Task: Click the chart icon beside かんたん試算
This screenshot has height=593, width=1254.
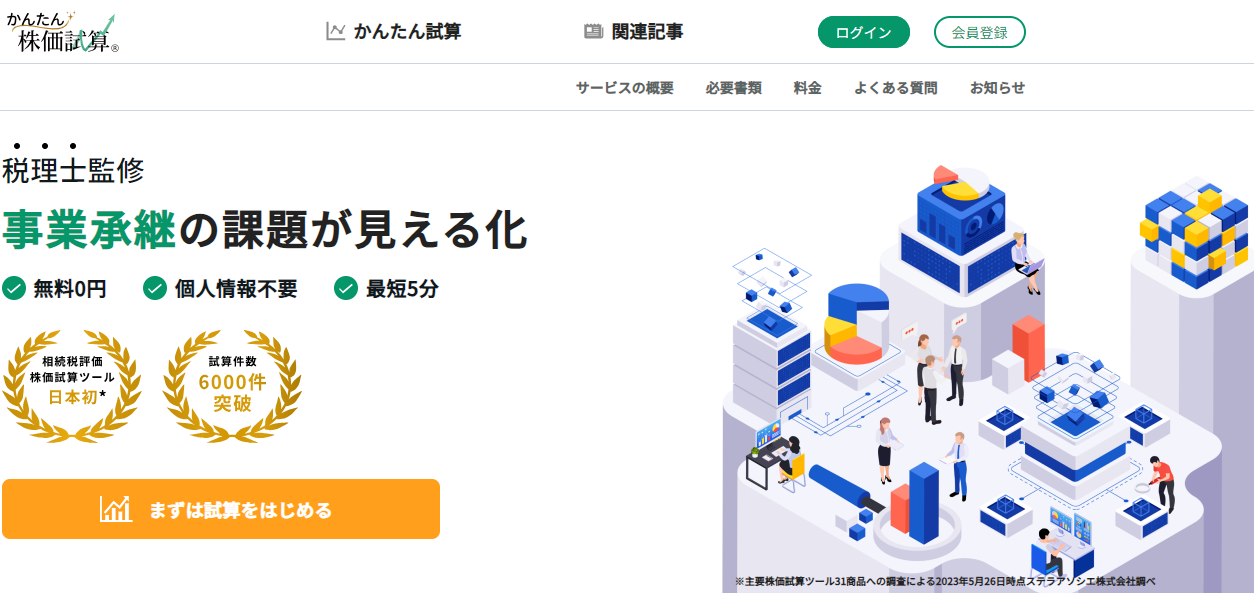Action: (x=336, y=31)
